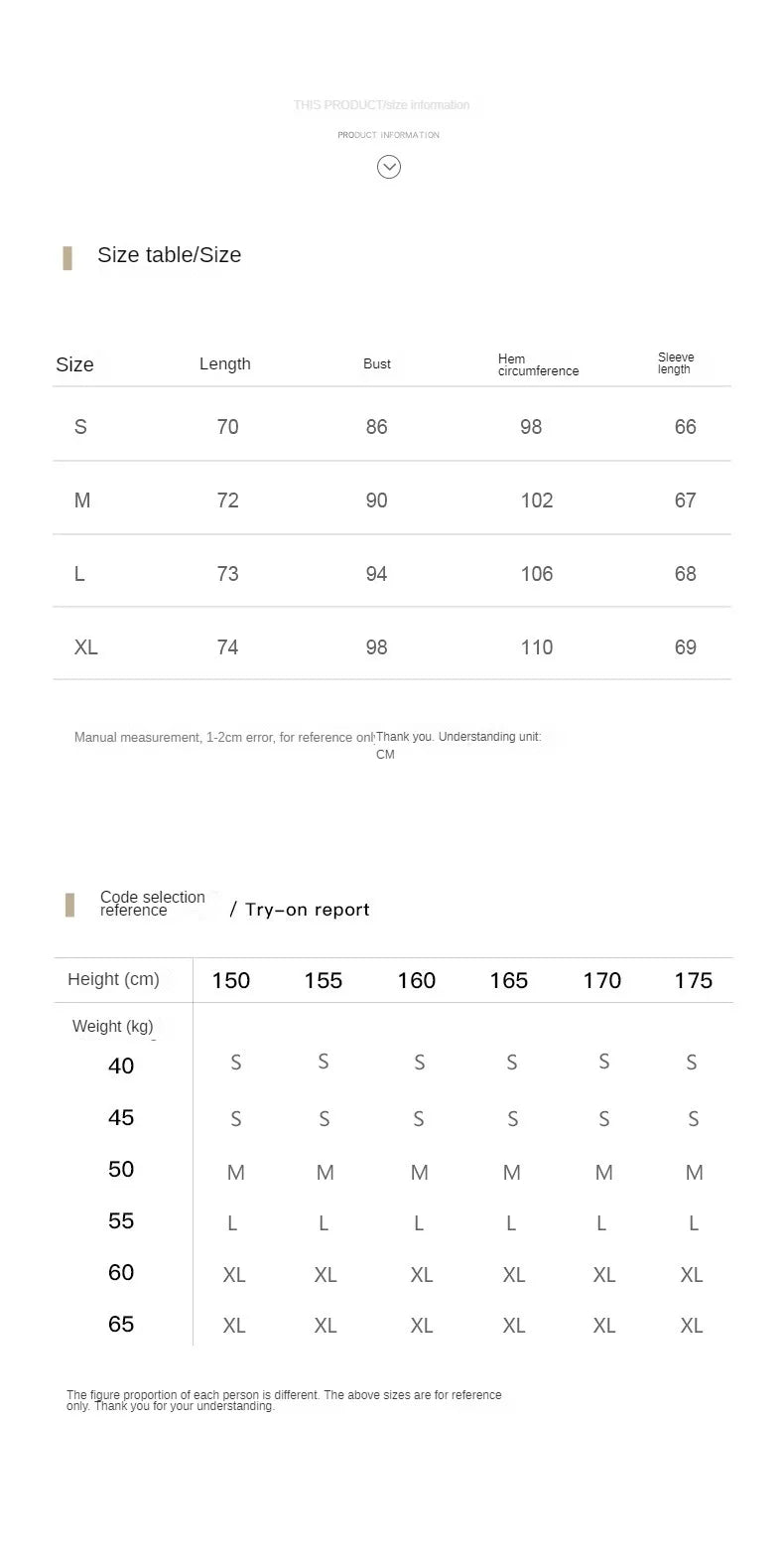784x1565 pixels.
Task: Click the PRODUCT INFORMATION text at top
Action: [388, 135]
